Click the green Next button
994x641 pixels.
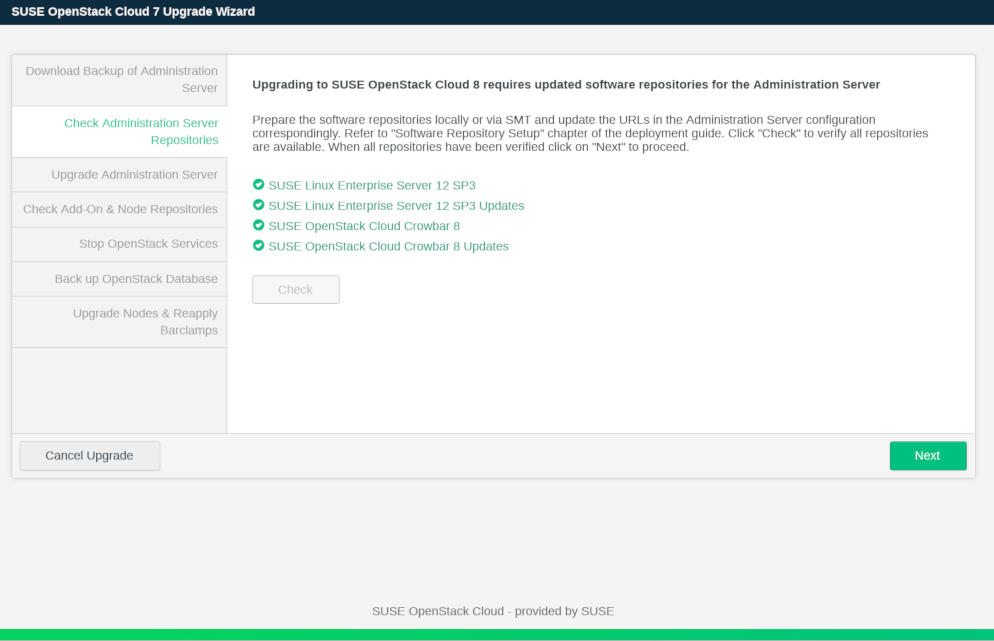click(x=927, y=456)
